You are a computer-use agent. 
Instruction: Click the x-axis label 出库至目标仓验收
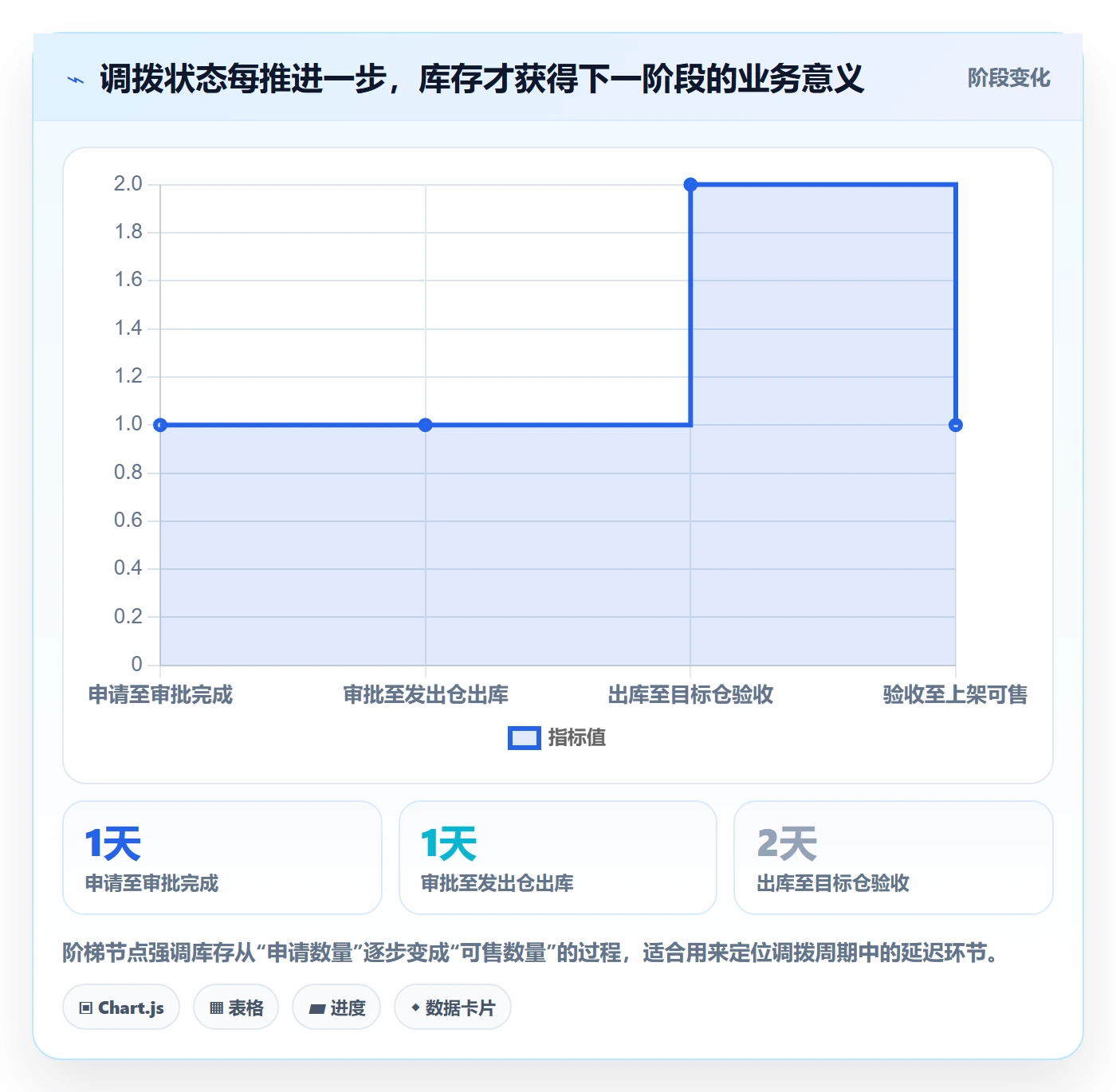click(690, 695)
